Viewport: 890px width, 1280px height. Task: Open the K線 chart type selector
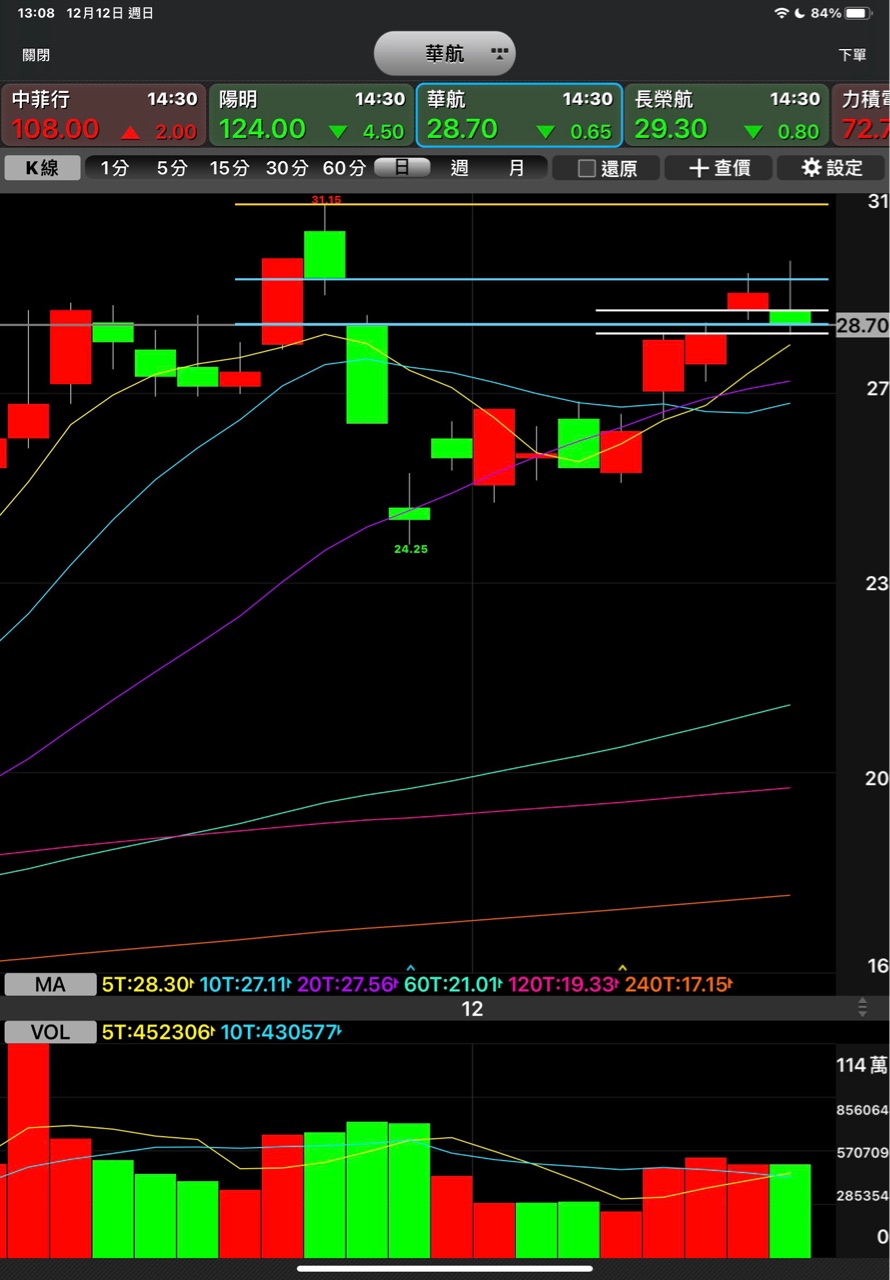(41, 167)
